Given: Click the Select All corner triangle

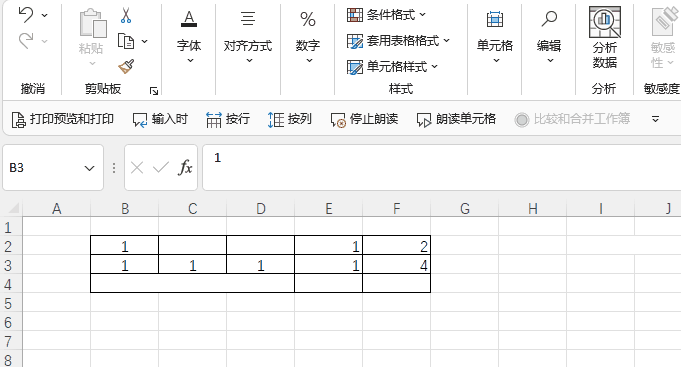Looking at the screenshot, I should tap(13, 208).
